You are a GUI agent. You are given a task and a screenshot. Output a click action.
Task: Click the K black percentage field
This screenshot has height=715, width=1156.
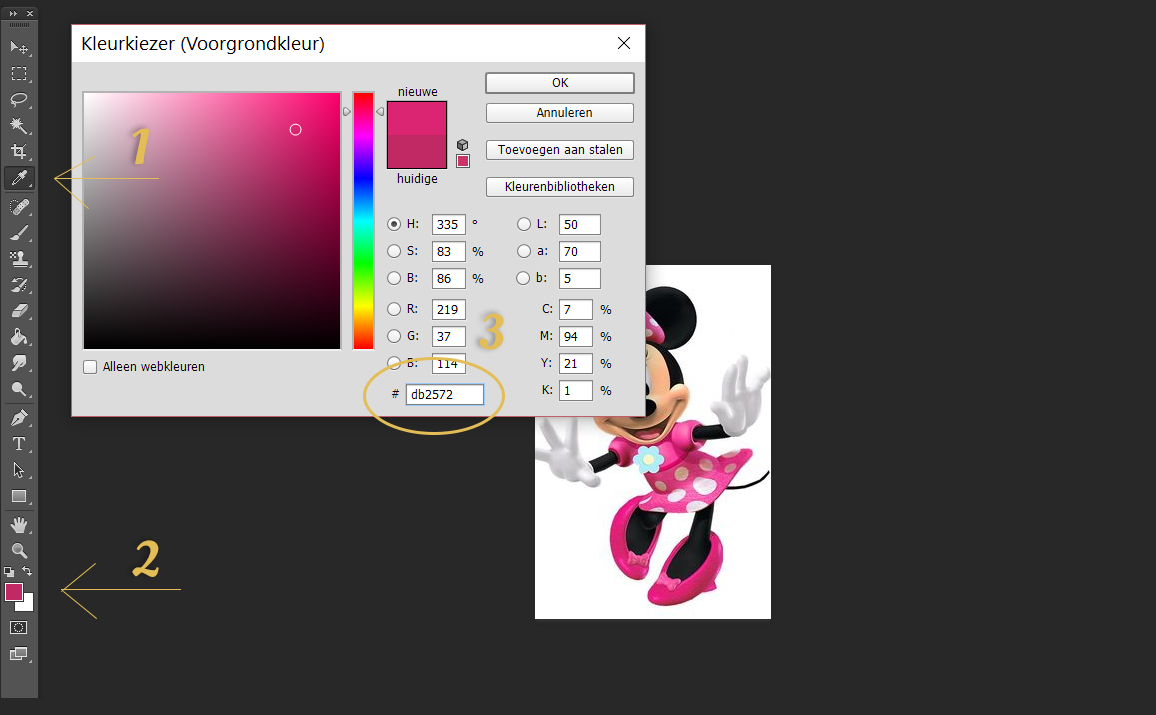tap(576, 391)
